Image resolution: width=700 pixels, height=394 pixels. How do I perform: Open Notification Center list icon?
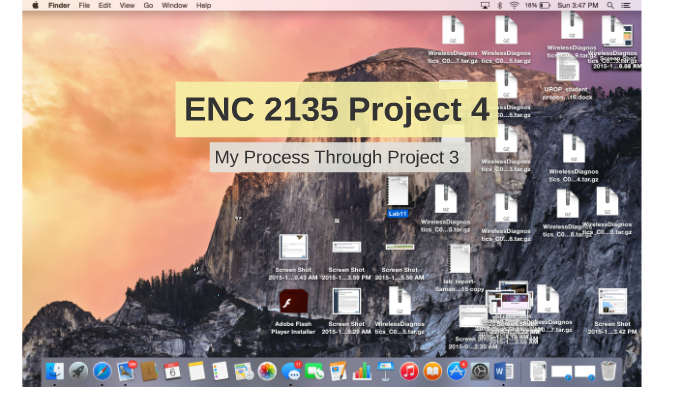(x=626, y=5)
